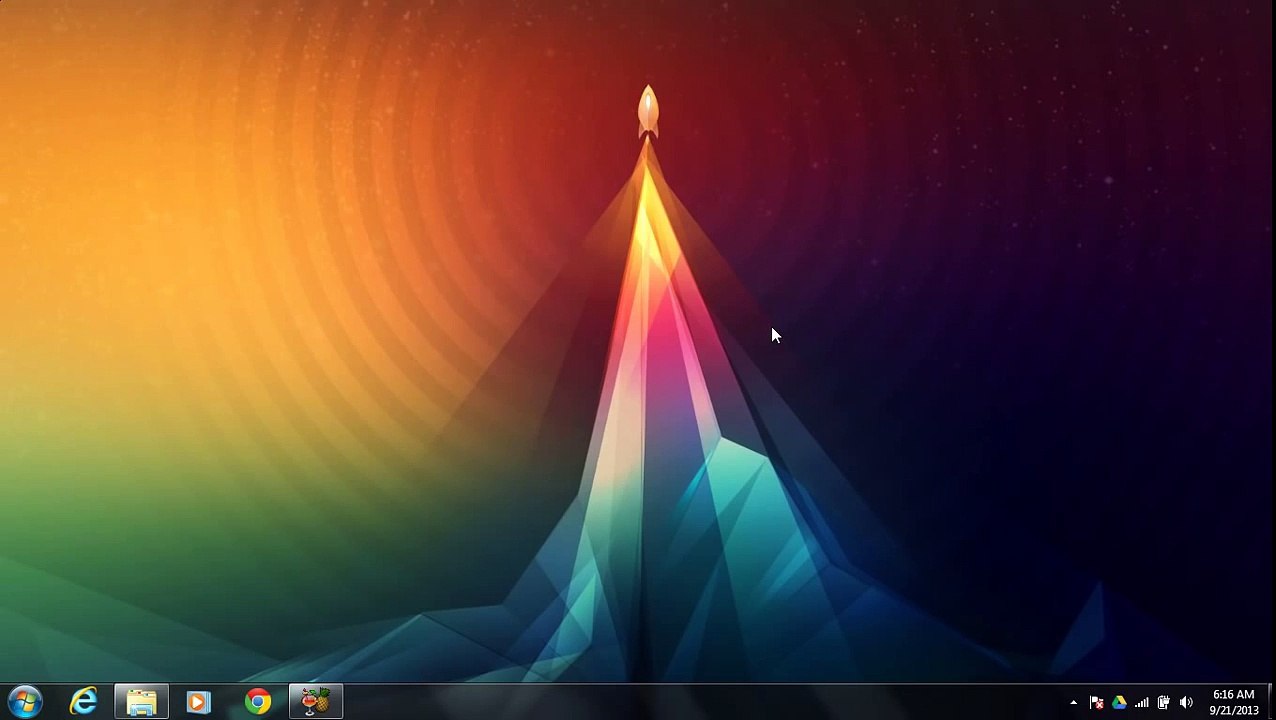Screen dimensions: 1276x720
Task: Open the 6:16 AM clock and date
Action: coord(1233,702)
